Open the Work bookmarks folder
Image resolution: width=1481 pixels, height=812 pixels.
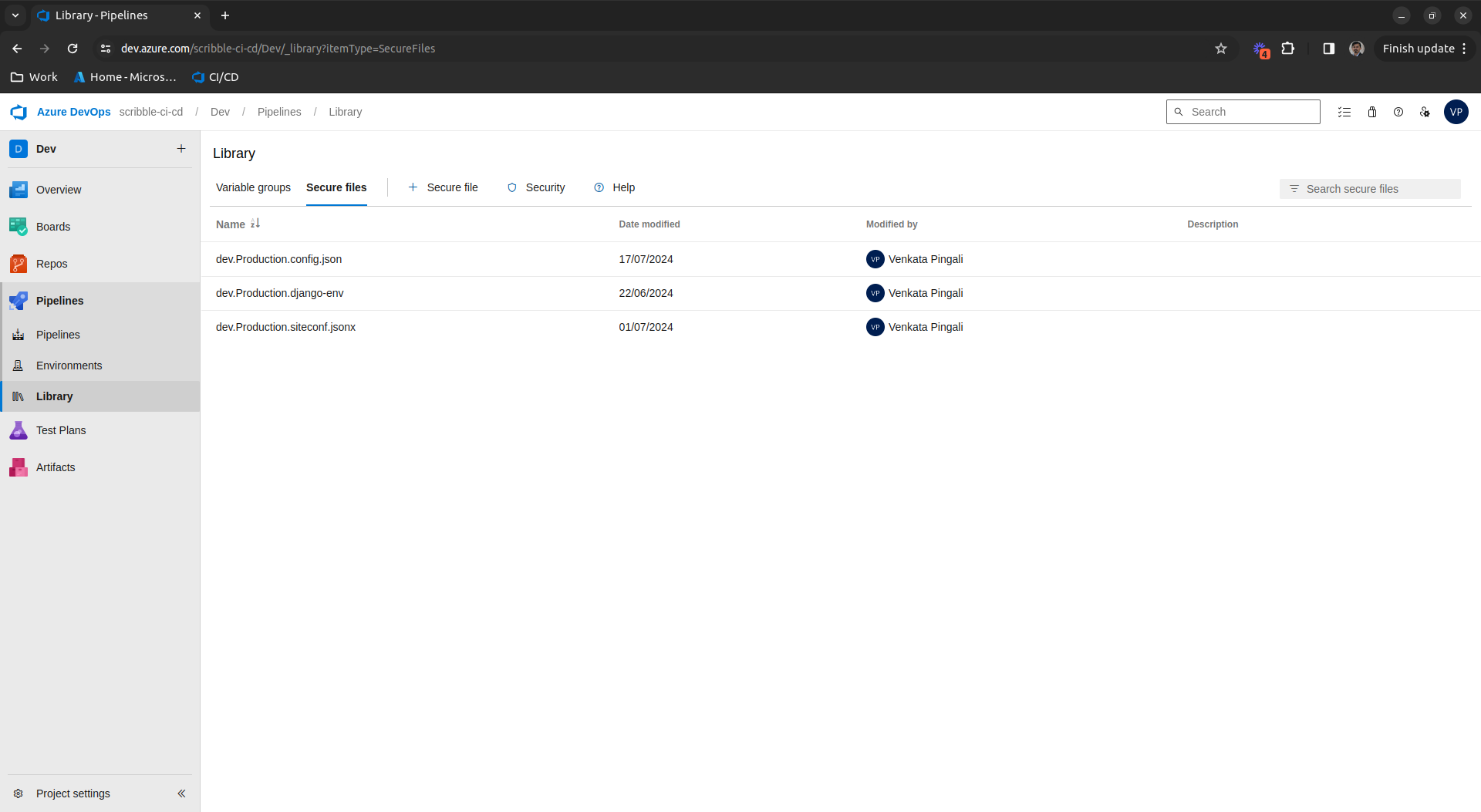(34, 77)
